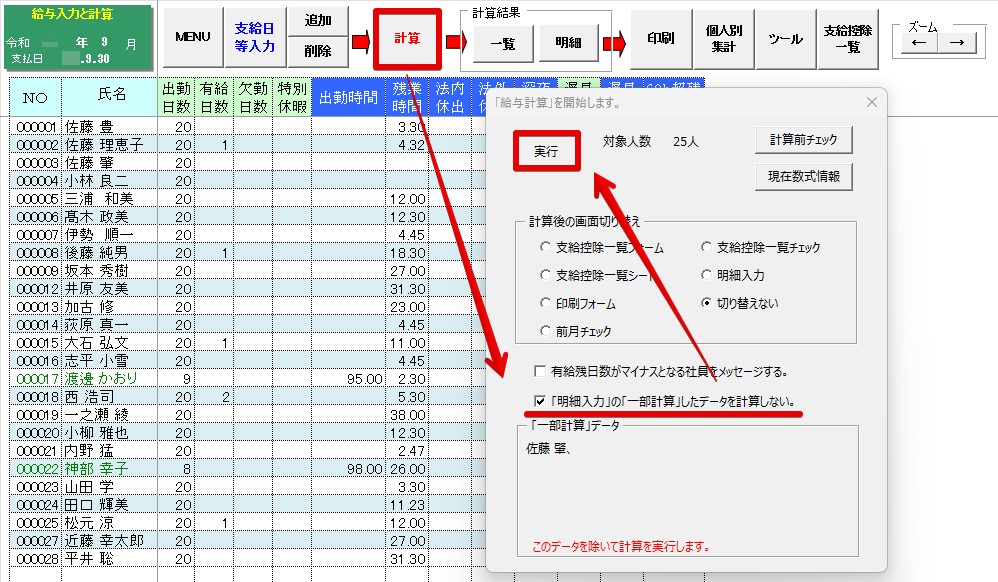Select the 支給控除一覧フォーム radio option
Screen dimensions: 998x582
(x=545, y=247)
